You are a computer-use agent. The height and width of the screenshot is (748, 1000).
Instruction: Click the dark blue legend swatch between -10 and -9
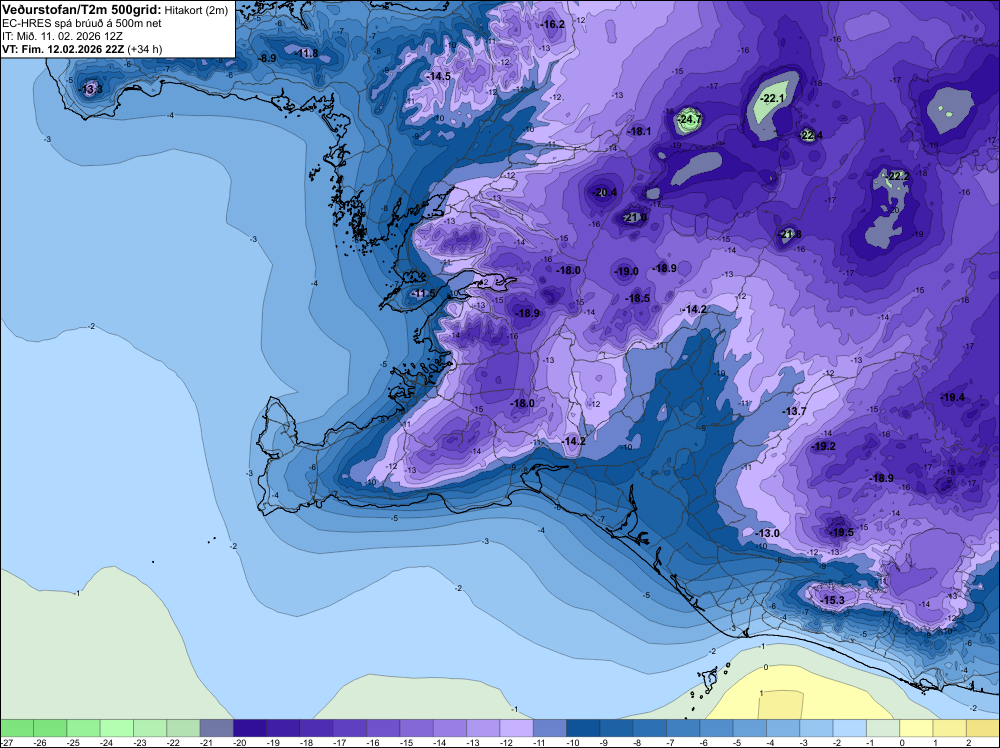tap(583, 728)
